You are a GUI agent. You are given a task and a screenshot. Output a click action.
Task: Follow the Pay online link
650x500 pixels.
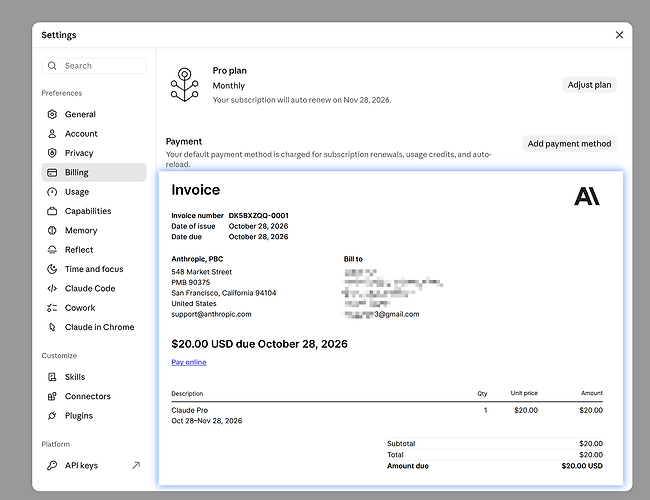click(189, 362)
